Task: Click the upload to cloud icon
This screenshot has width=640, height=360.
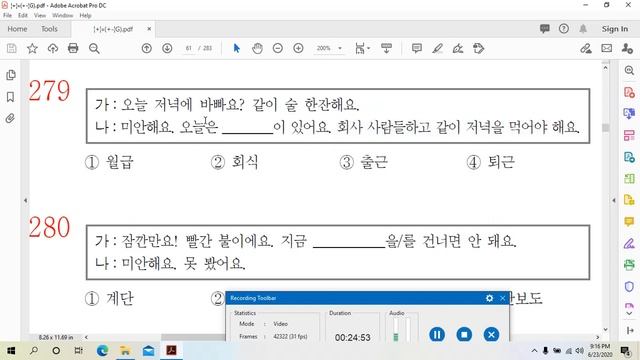Action: click(53, 49)
